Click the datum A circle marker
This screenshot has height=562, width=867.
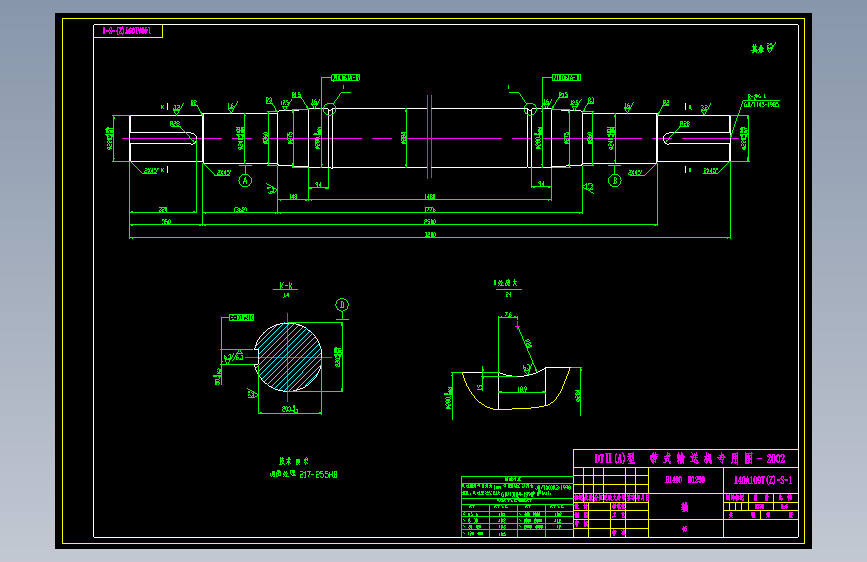coord(245,180)
